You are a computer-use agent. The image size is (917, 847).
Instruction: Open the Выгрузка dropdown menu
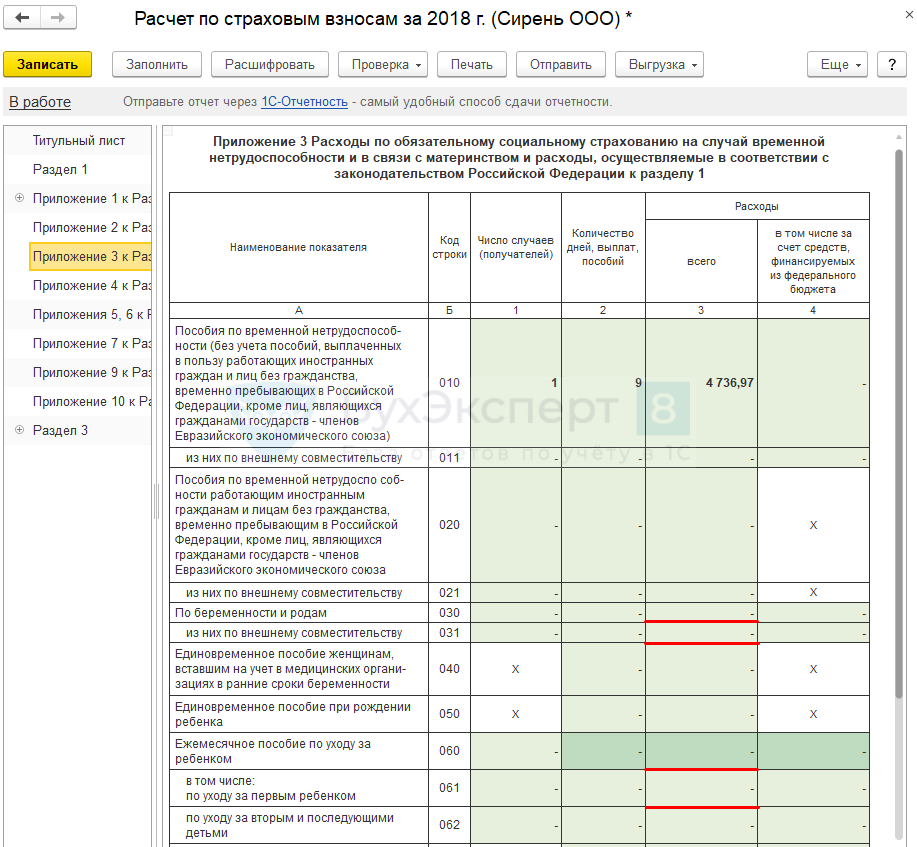click(659, 64)
